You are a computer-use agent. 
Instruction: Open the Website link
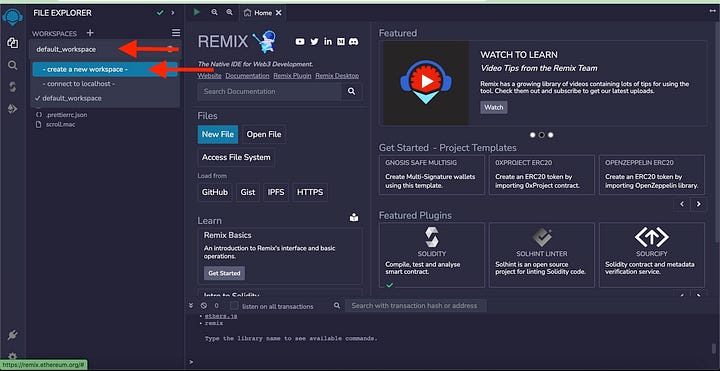point(209,76)
